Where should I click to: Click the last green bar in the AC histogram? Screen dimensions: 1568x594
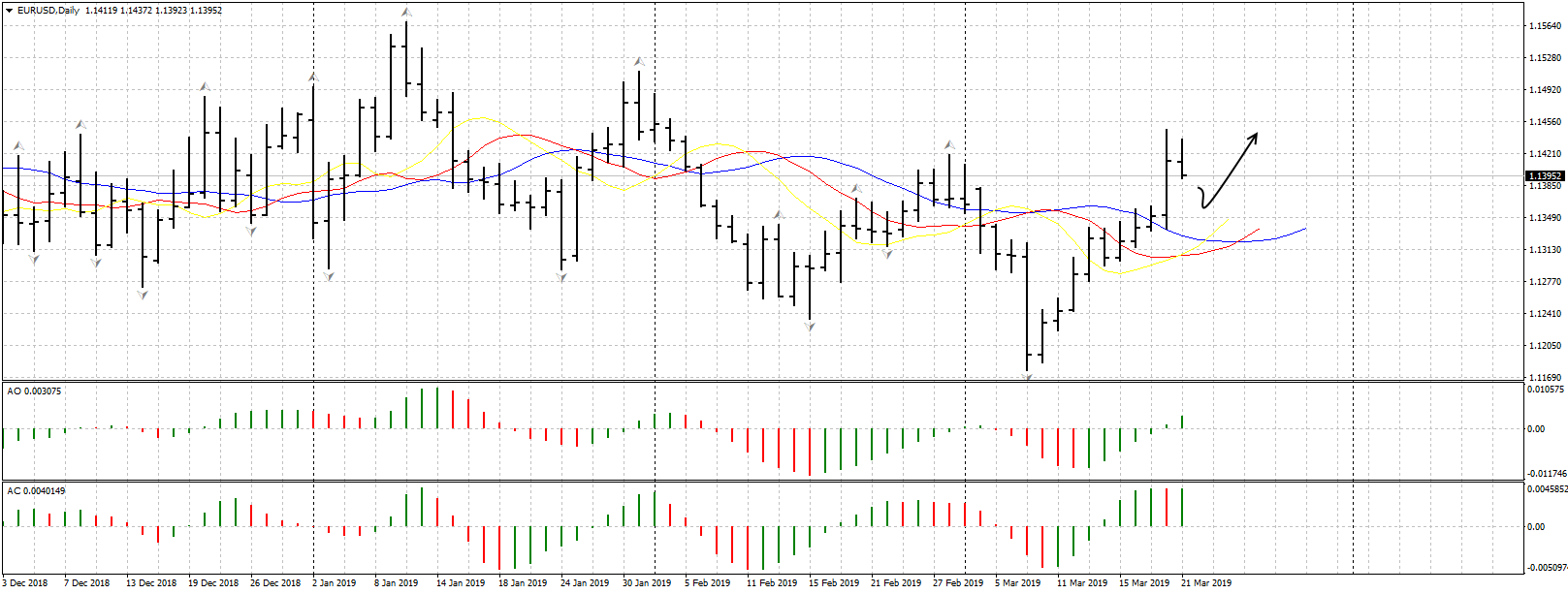(1182, 507)
